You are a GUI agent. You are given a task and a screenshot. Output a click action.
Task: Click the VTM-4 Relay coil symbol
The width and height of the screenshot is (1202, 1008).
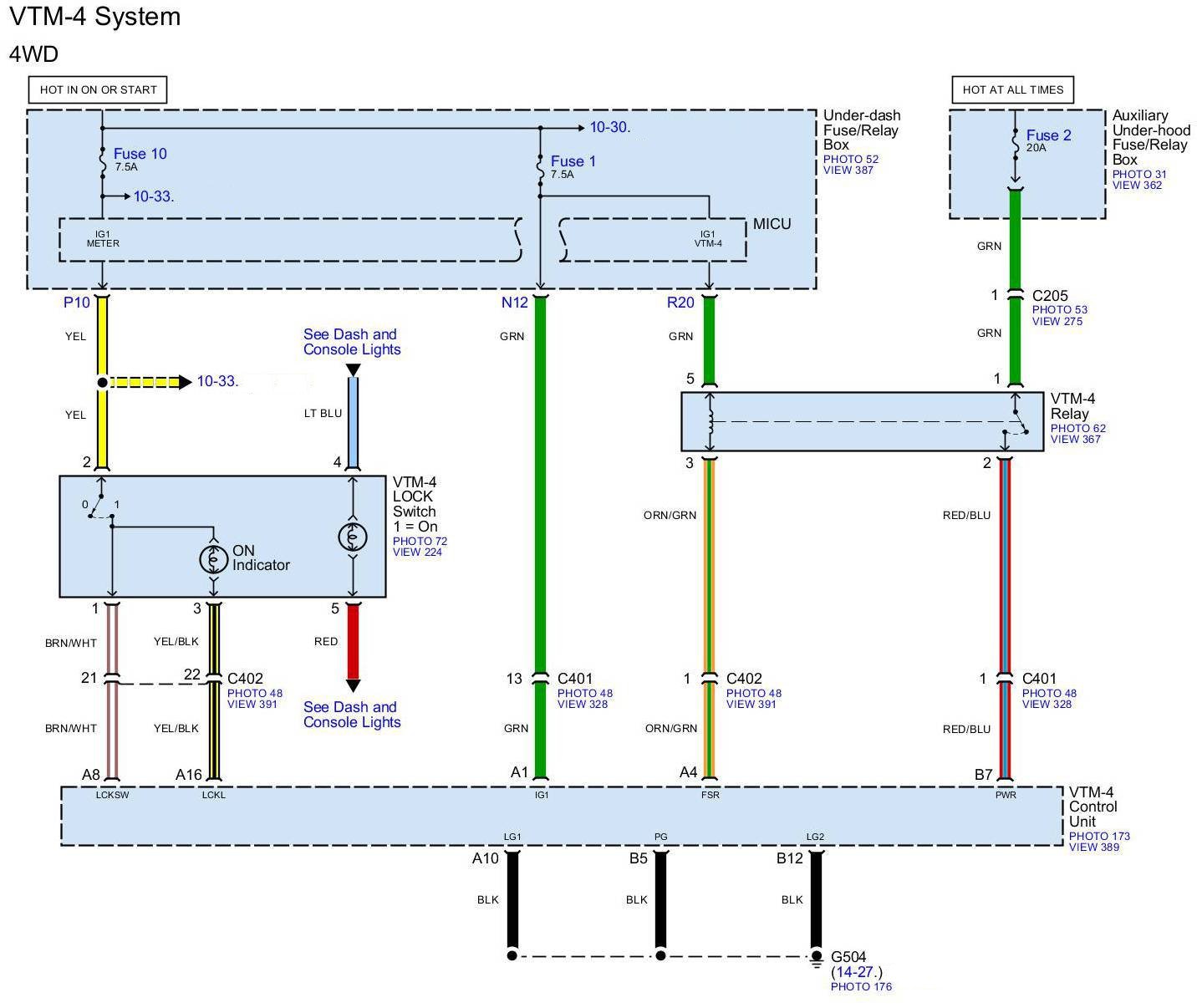coord(710,421)
